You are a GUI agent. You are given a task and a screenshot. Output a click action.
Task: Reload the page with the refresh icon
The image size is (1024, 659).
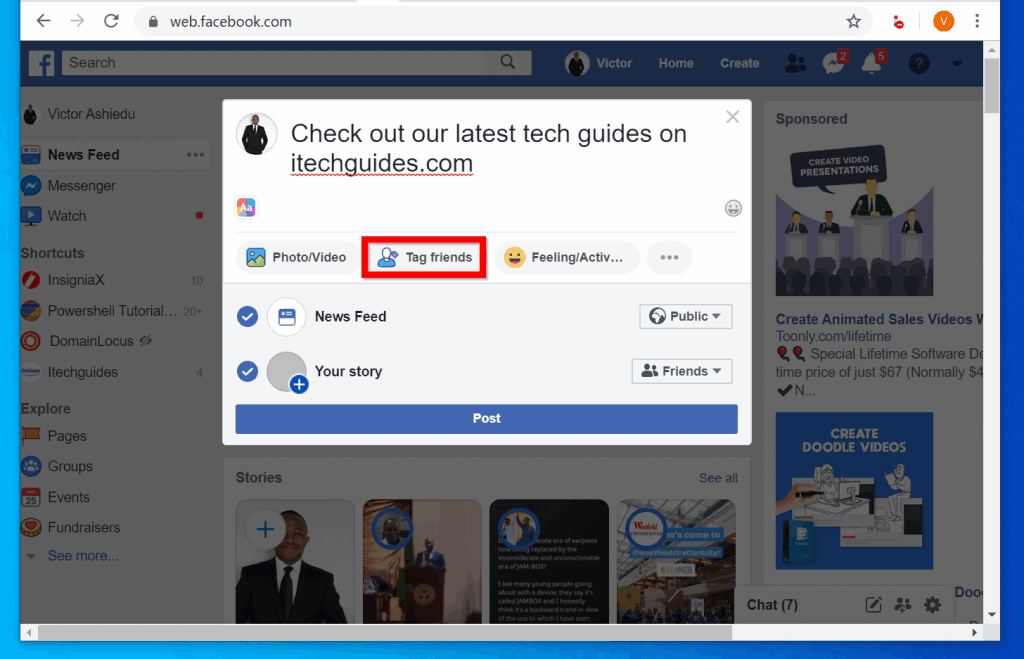[111, 21]
